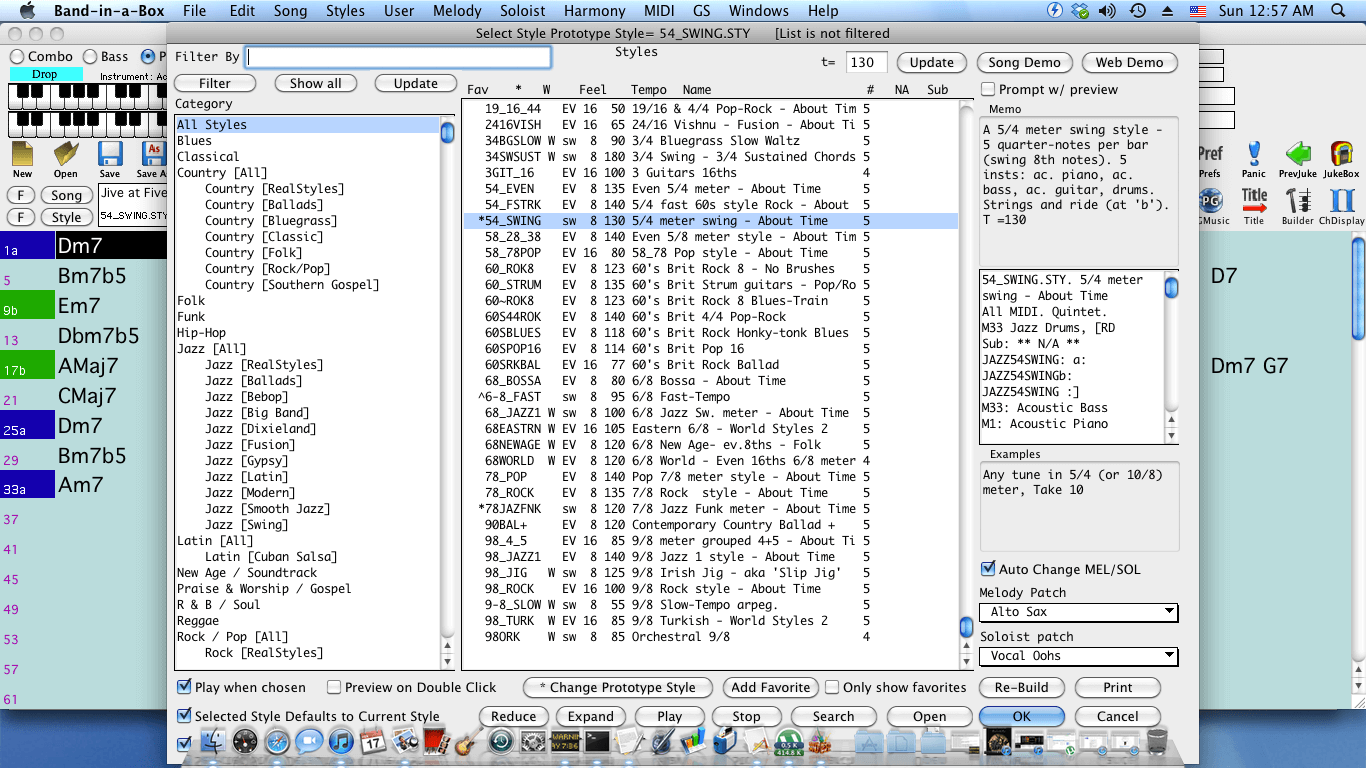Click the Song Demo button

(1024, 62)
